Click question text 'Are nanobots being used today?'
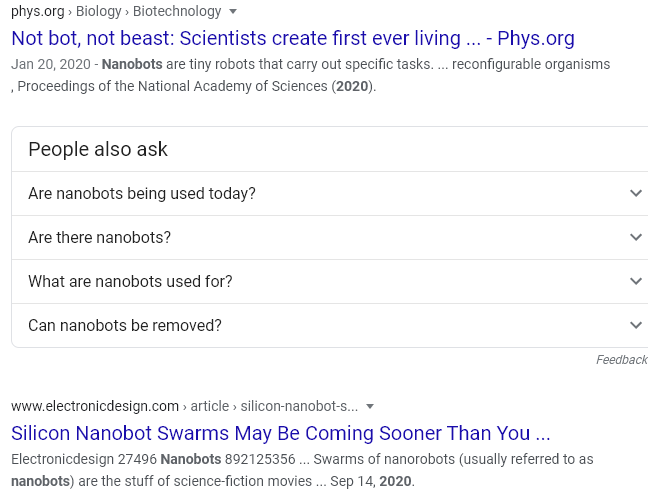Image resolution: width=648 pixels, height=501 pixels. point(142,193)
